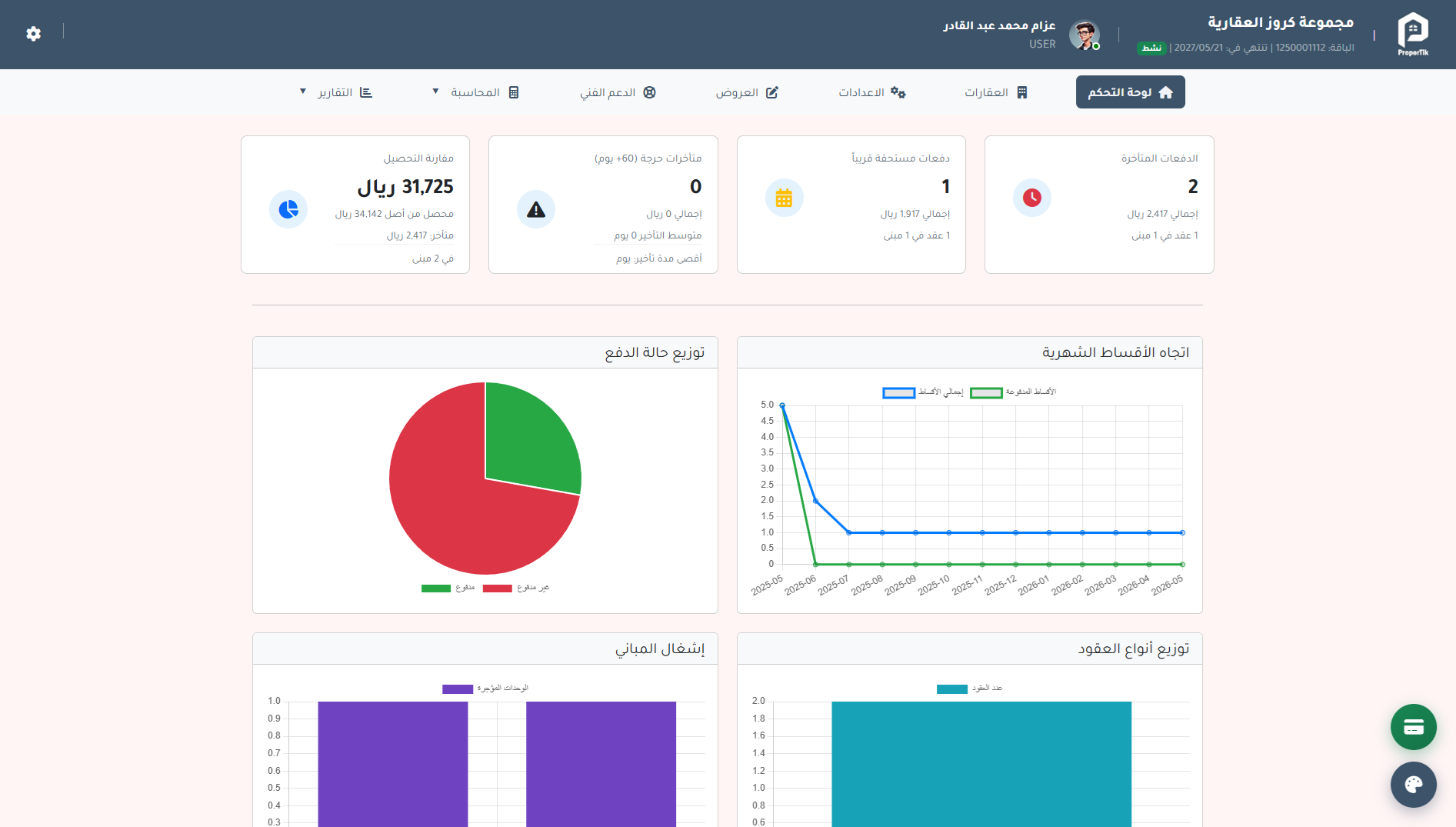The height and width of the screenshot is (827, 1456).
Task: Navigate to الاعدادات menu item
Action: tap(870, 92)
